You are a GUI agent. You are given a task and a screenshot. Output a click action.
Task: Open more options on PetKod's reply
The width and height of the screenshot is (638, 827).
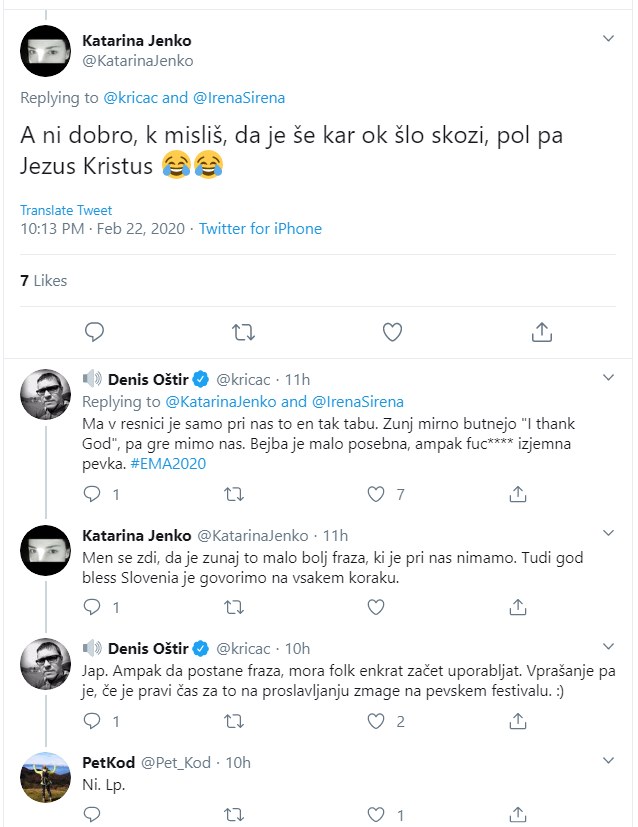point(609,762)
